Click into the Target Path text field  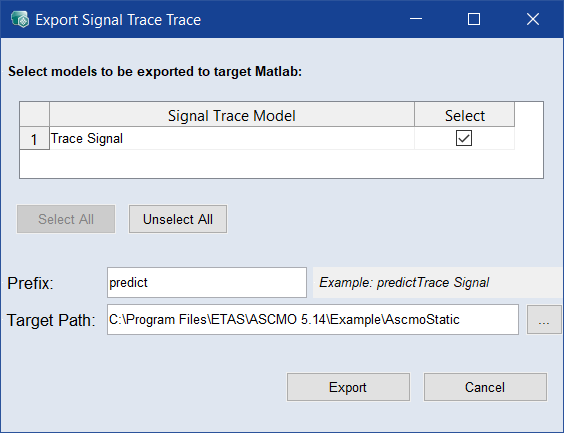click(313, 319)
